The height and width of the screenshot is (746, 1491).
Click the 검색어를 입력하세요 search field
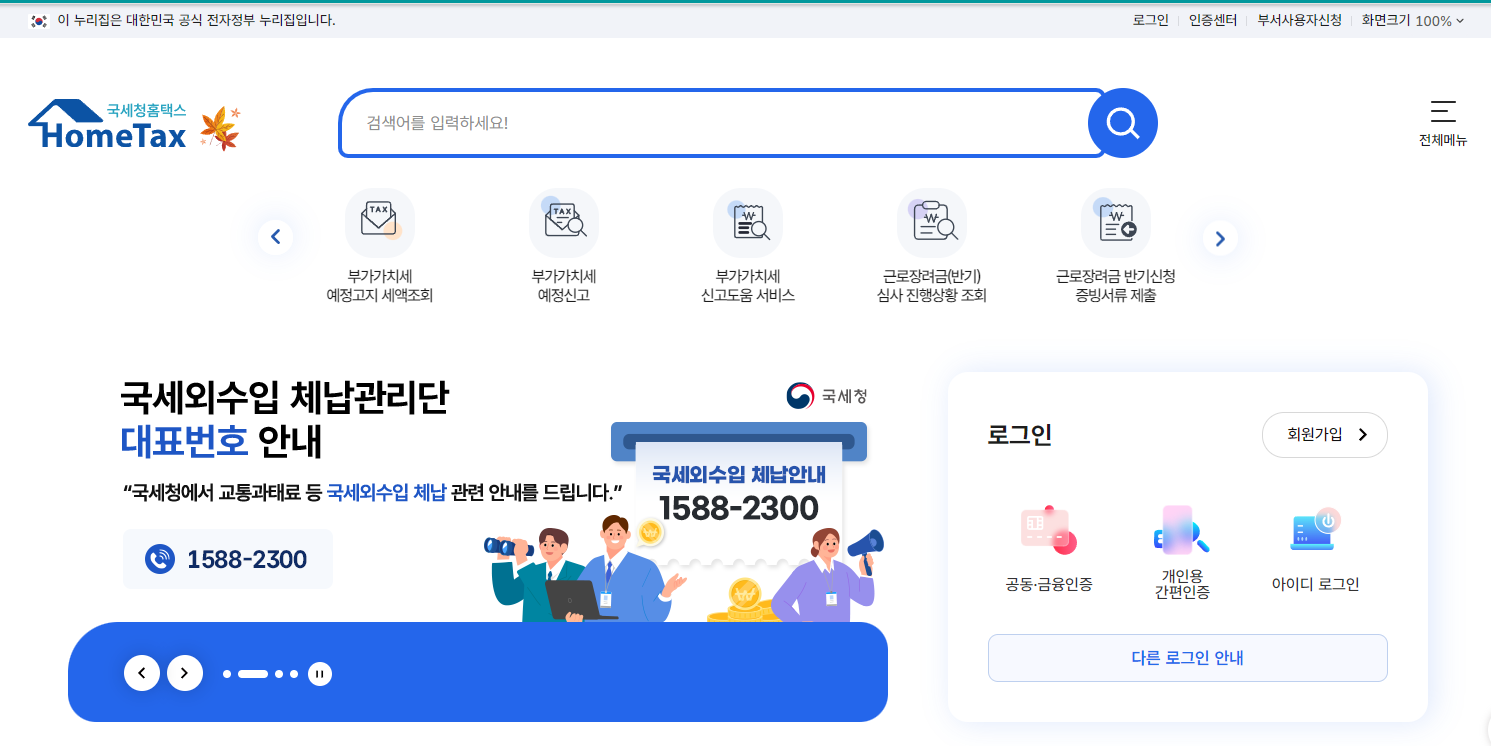pyautogui.click(x=720, y=123)
